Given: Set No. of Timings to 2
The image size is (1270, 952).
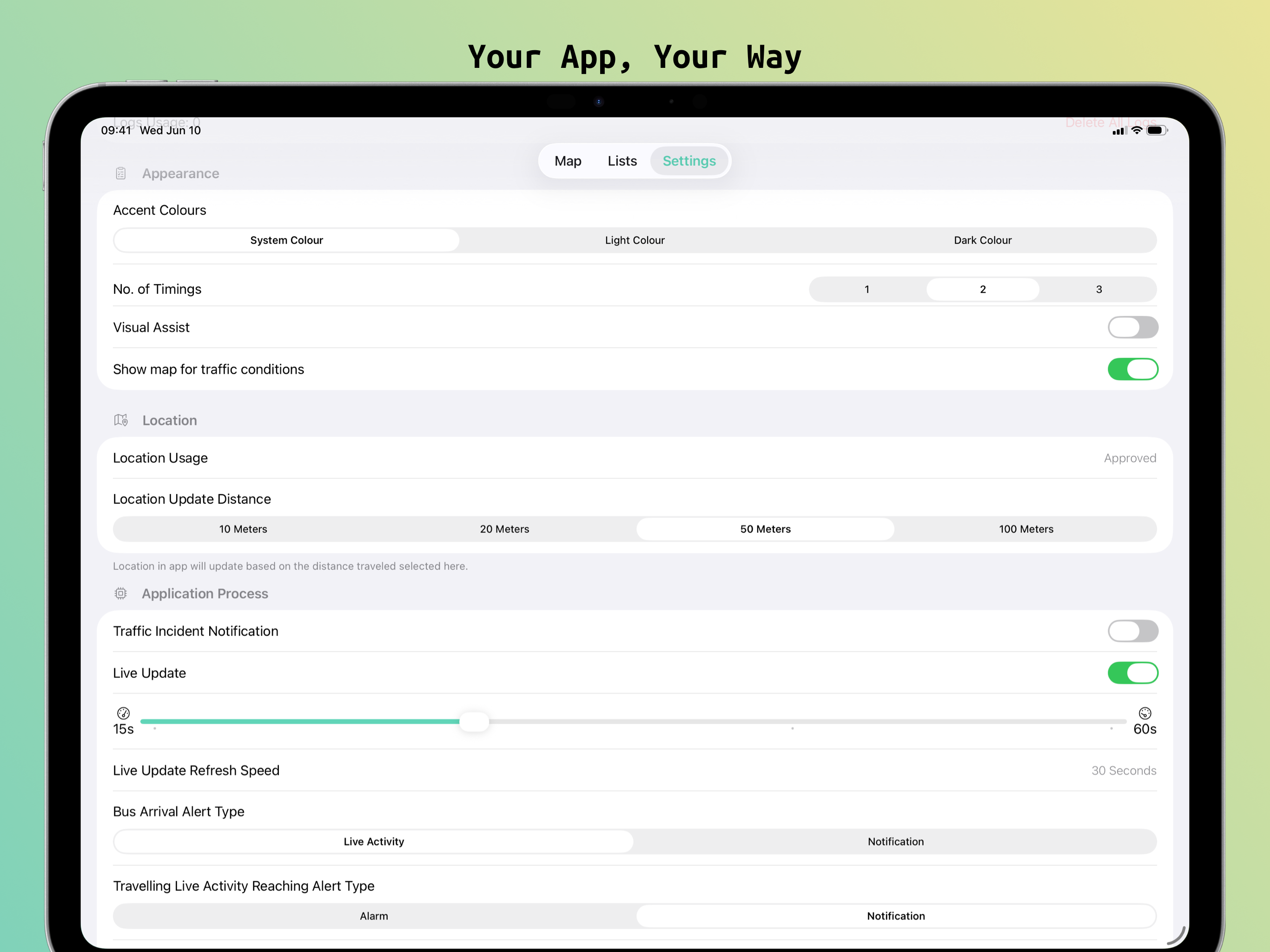Looking at the screenshot, I should 983,290.
